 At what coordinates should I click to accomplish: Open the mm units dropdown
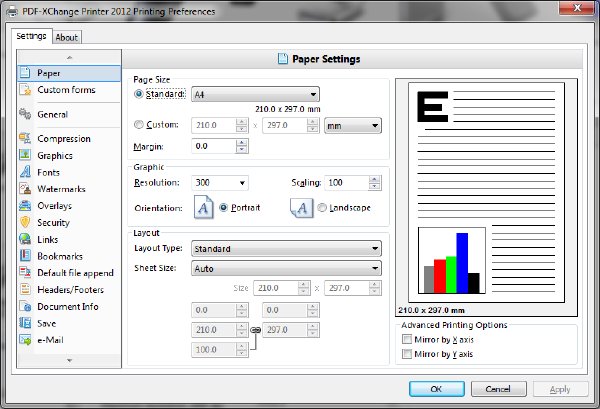tap(353, 125)
